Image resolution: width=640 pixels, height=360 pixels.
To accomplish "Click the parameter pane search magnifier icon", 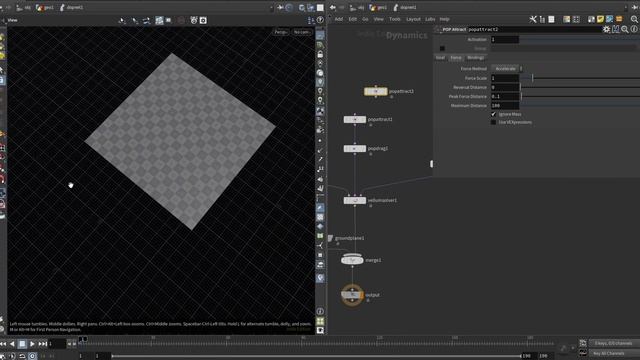I will 625,29.
